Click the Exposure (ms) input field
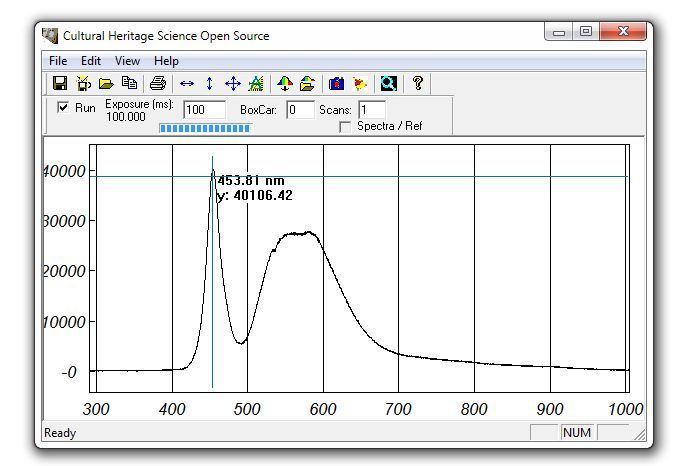Screen dimensions: 674x466 pyautogui.click(x=204, y=110)
